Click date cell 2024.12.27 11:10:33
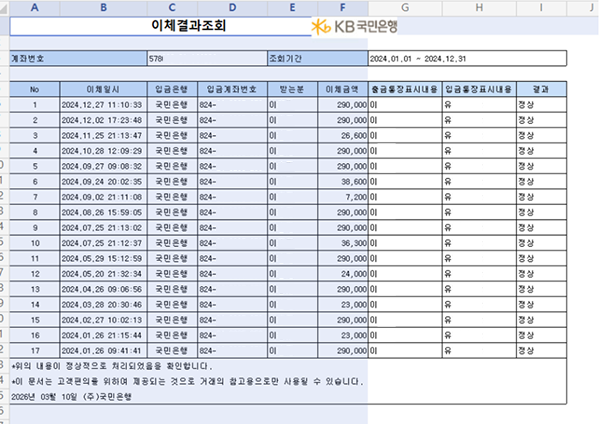Image resolution: width=600 pixels, height=425 pixels. click(x=103, y=105)
